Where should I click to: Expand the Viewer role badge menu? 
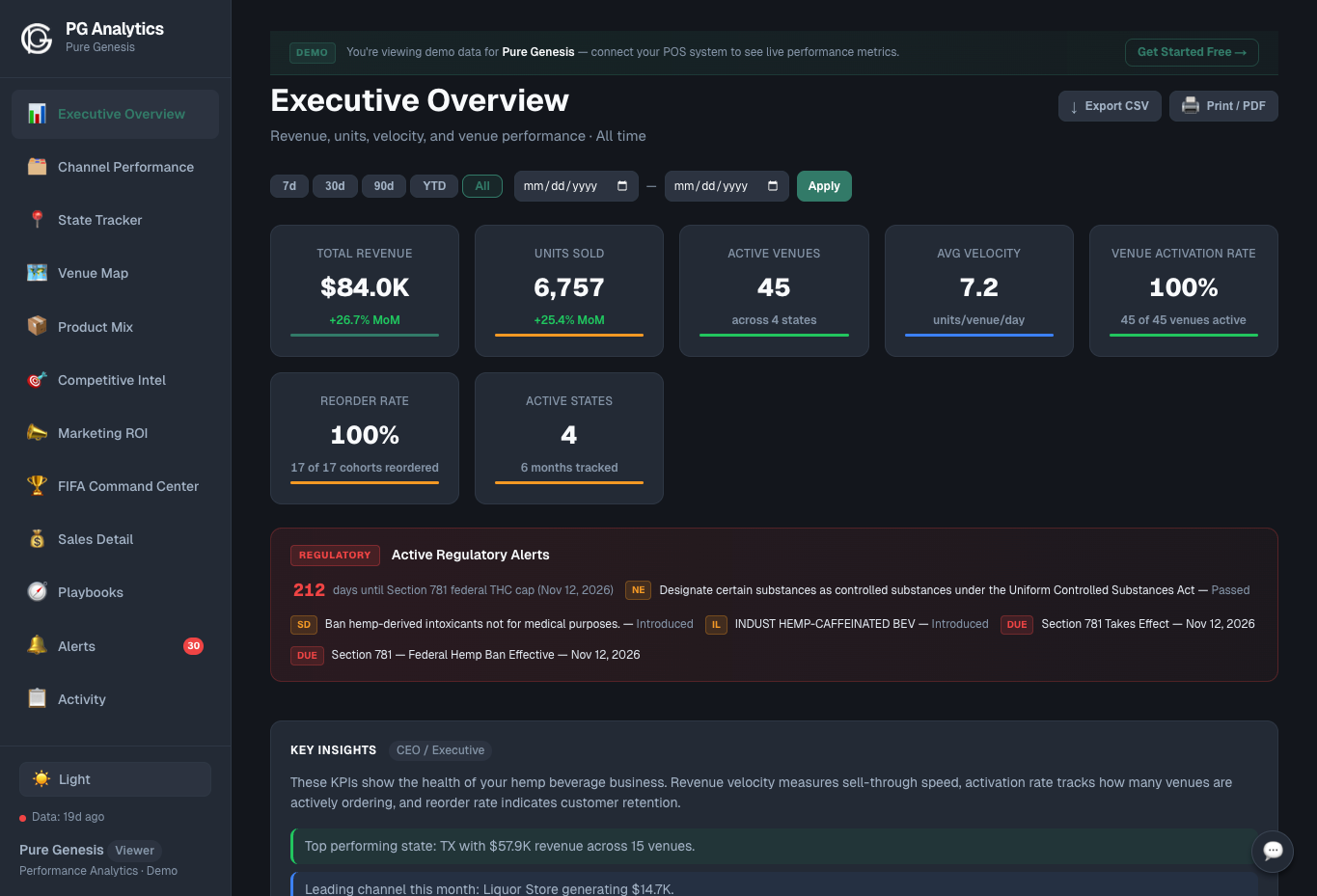click(x=134, y=851)
